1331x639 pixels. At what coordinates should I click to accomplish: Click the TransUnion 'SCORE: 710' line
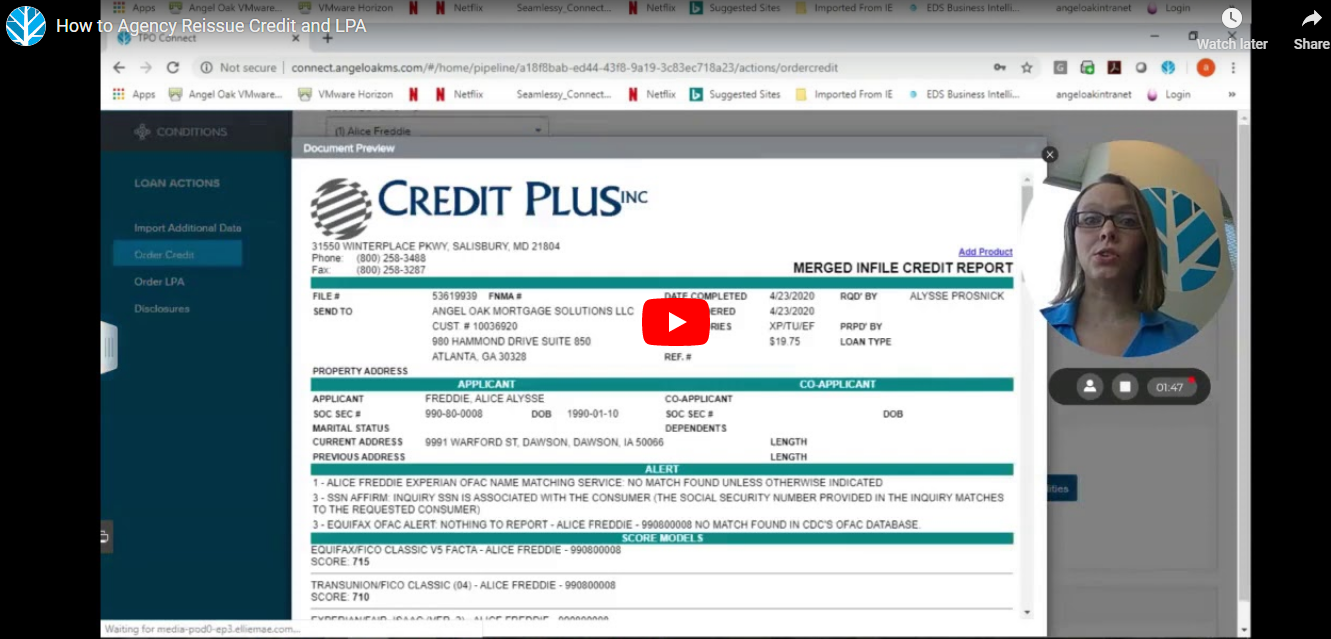(x=340, y=597)
